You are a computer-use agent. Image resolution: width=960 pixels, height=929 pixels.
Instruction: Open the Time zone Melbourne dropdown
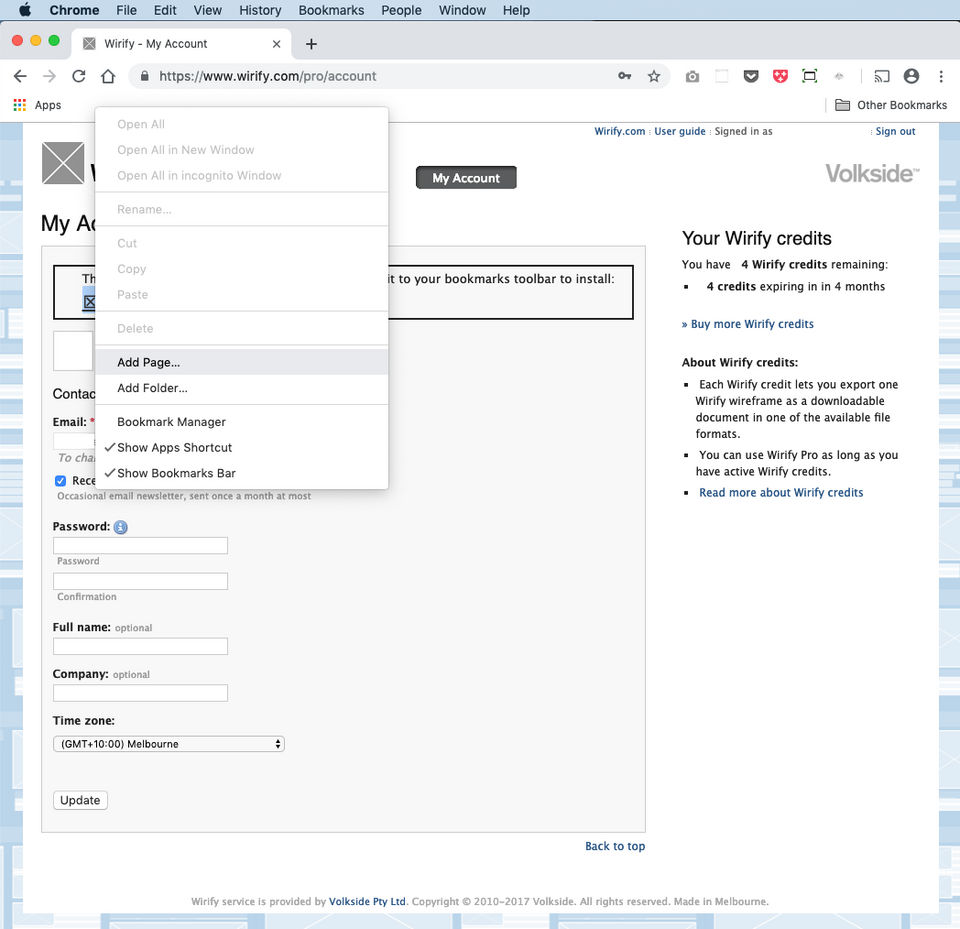point(169,743)
